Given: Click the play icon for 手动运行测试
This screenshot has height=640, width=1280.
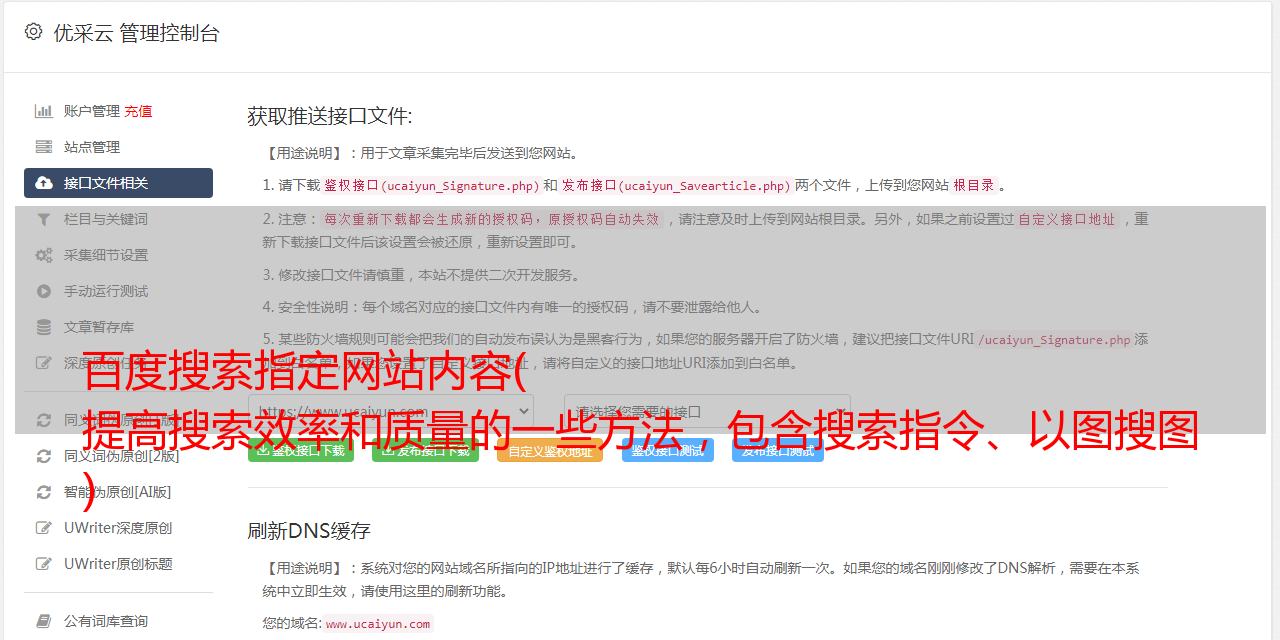Looking at the screenshot, I should (x=44, y=291).
